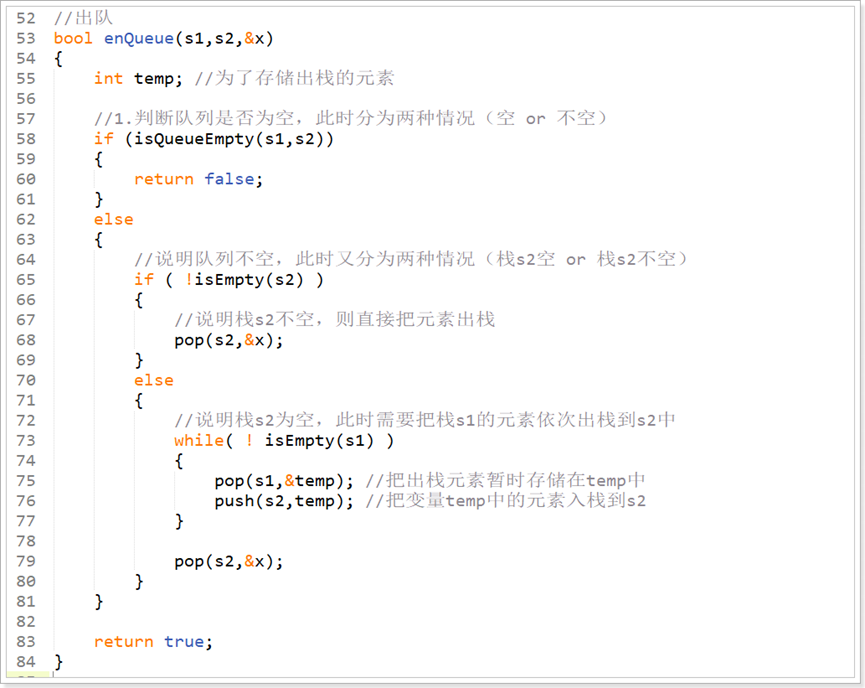
Task: Click the pop(s2,&x) call on line 68
Action: point(228,340)
